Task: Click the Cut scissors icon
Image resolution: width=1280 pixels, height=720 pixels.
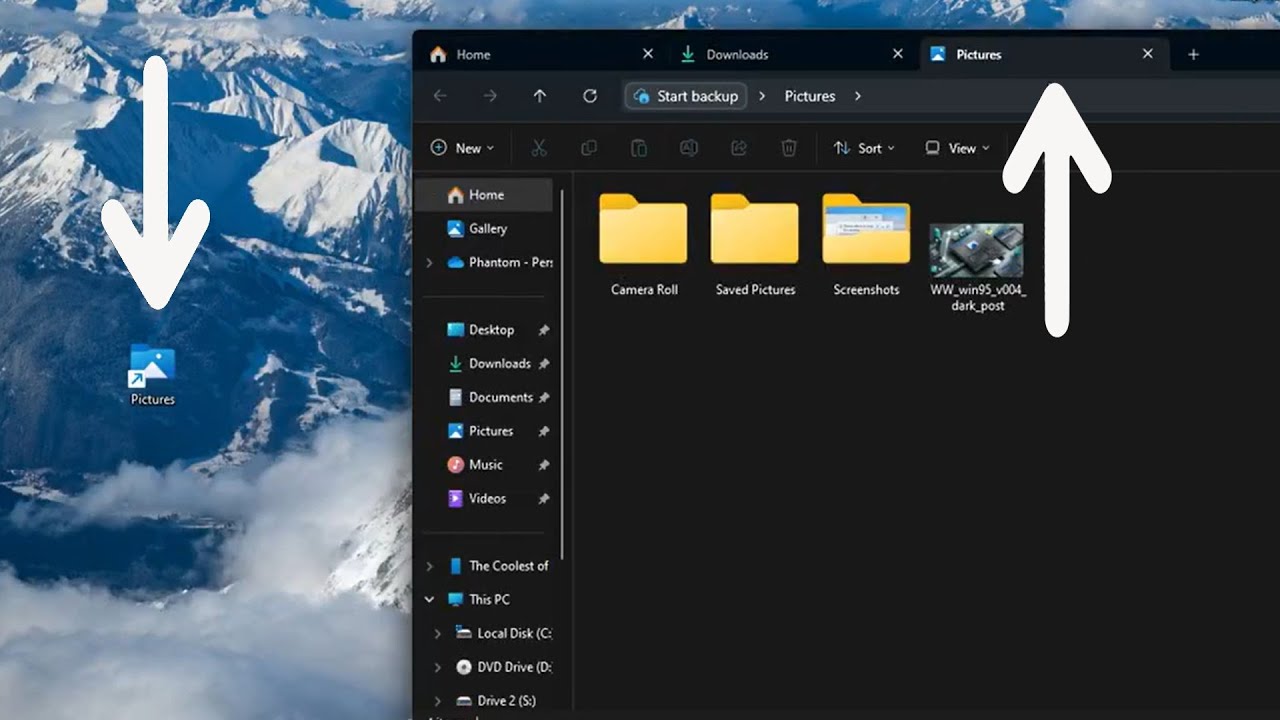Action: [x=539, y=148]
